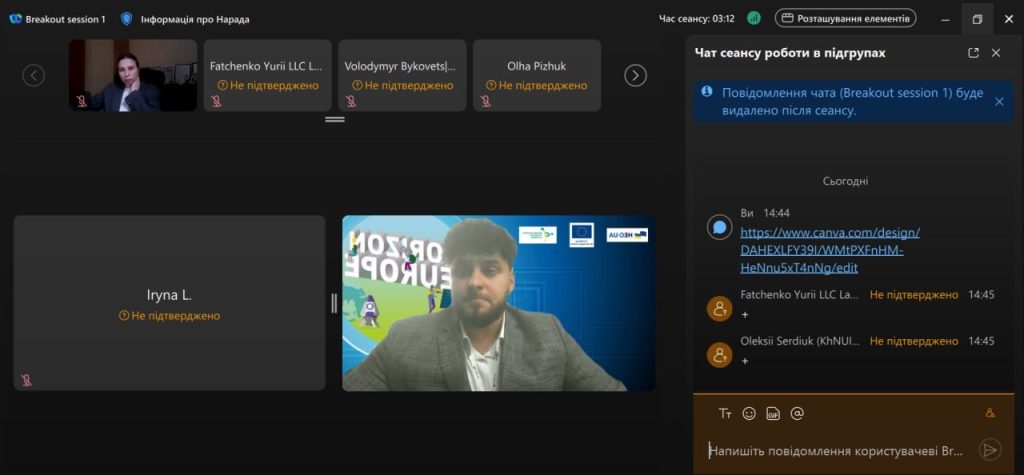Select Olha Pizhuk participant tile
Viewport: 1024px width, 475px height.
pos(536,75)
